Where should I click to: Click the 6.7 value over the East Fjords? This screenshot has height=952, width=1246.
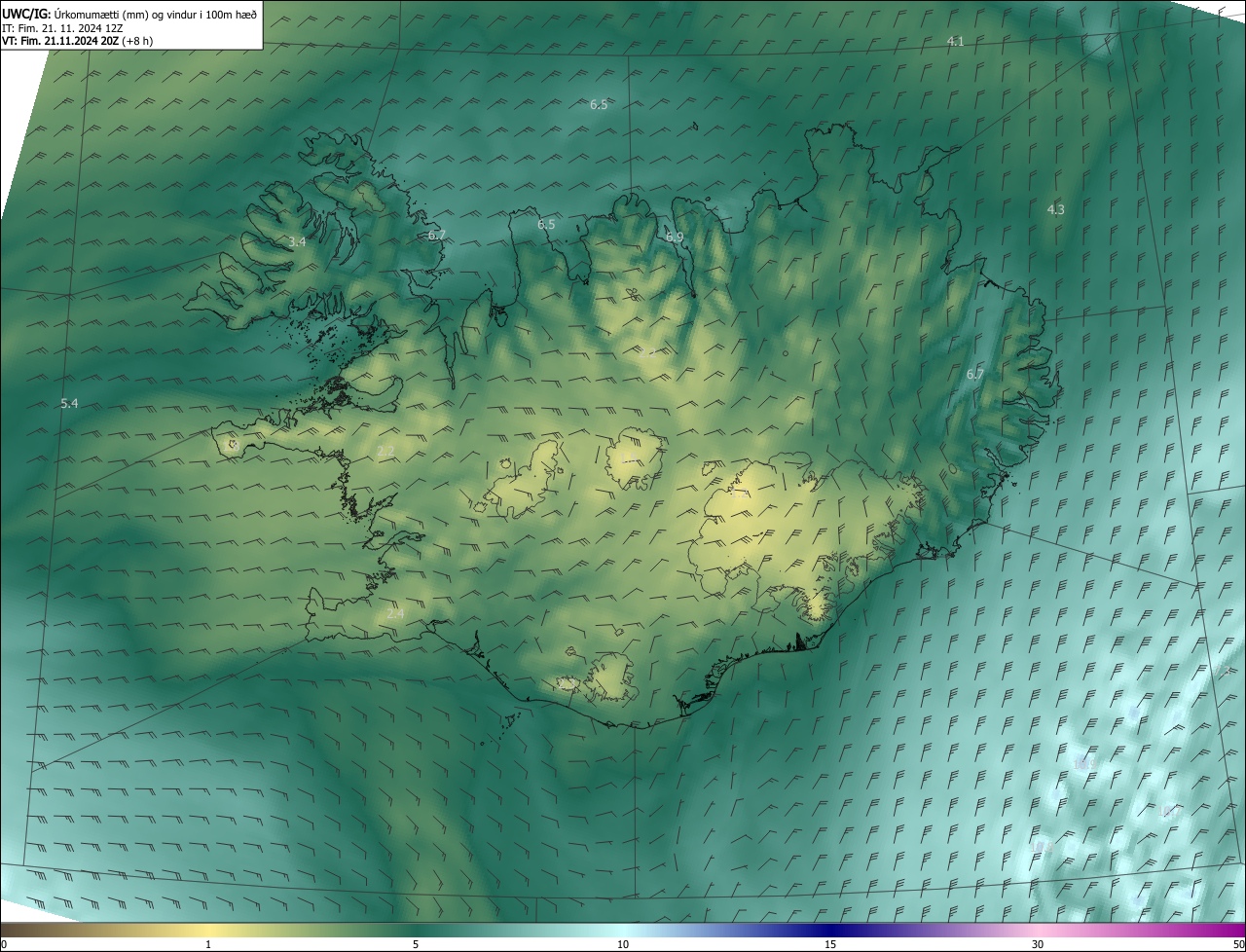(x=975, y=374)
